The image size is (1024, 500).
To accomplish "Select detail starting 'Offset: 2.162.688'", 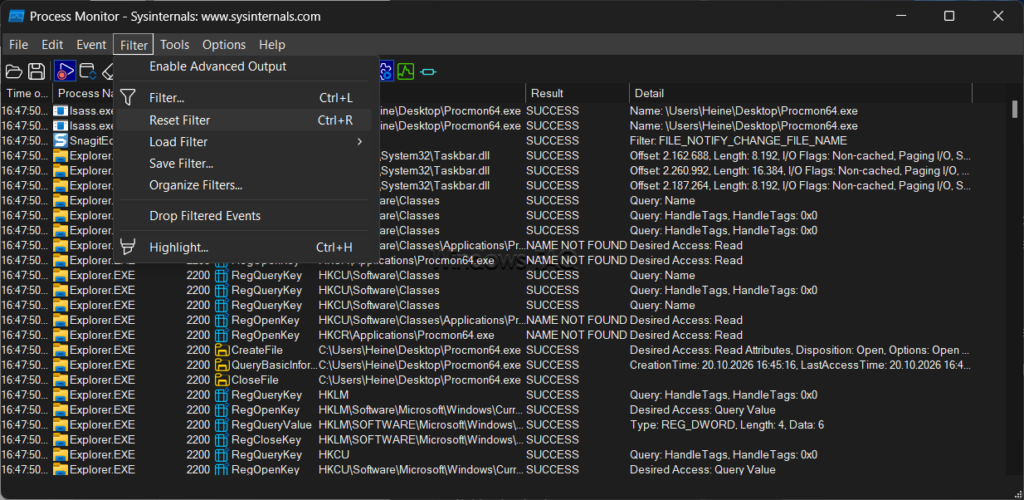I will click(x=799, y=155).
